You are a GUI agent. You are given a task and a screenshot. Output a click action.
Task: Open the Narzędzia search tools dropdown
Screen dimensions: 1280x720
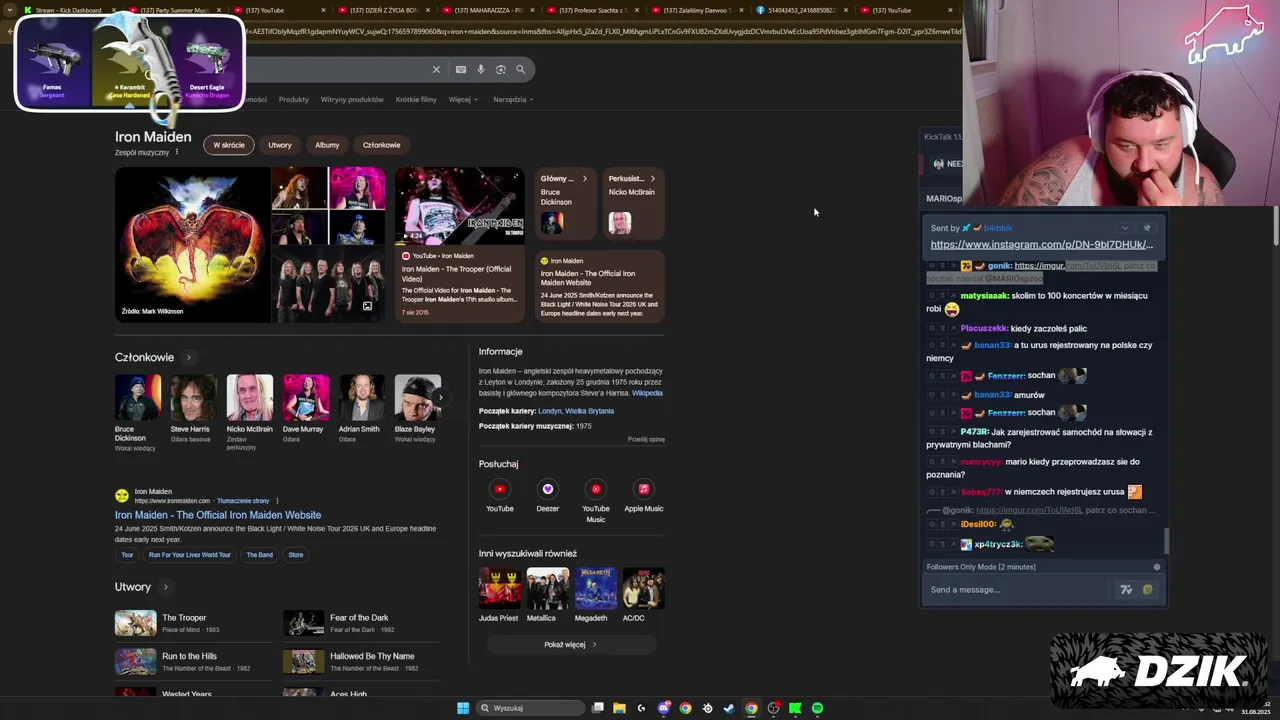[x=513, y=99]
